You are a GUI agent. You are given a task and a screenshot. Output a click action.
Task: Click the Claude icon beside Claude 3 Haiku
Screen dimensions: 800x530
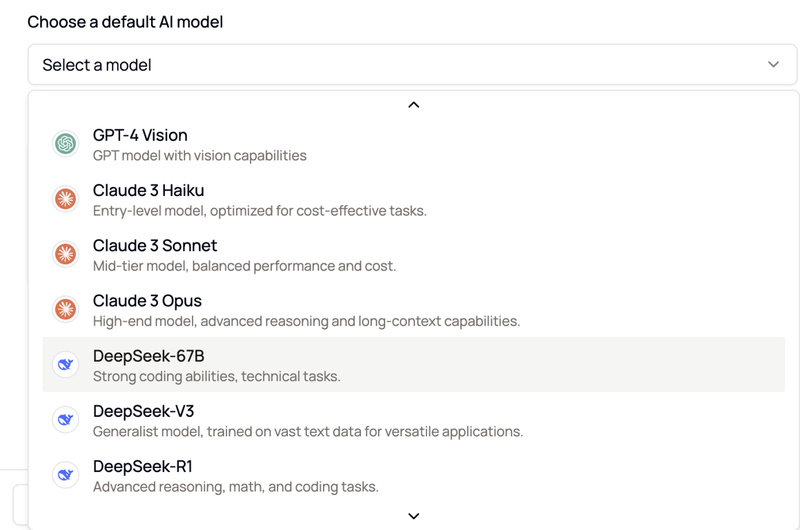(x=66, y=199)
